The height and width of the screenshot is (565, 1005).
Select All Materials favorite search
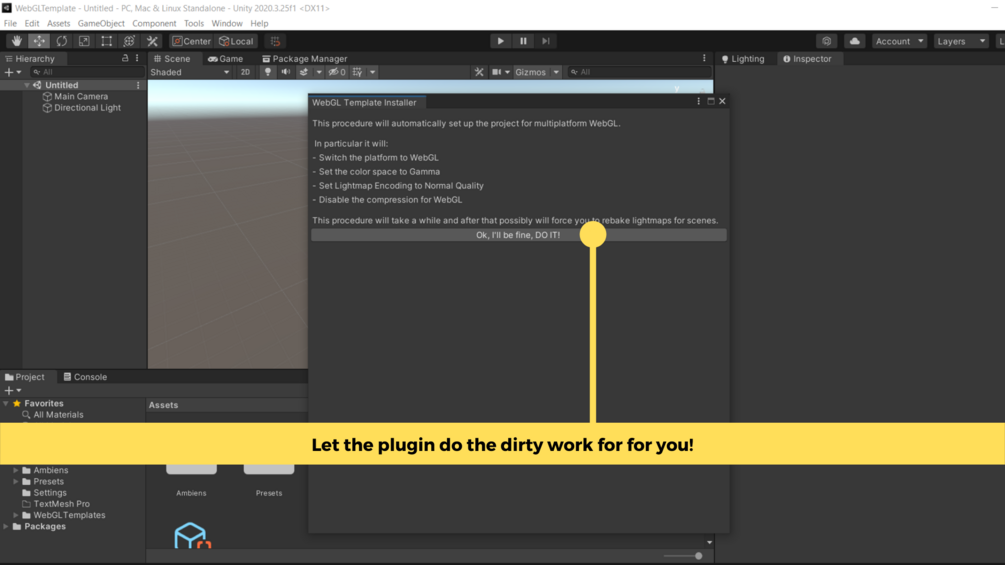coord(58,414)
